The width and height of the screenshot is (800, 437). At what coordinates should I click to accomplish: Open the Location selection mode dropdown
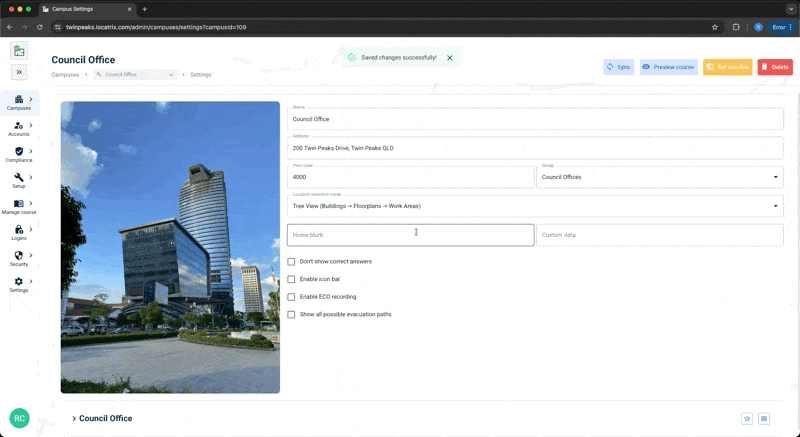click(x=535, y=206)
